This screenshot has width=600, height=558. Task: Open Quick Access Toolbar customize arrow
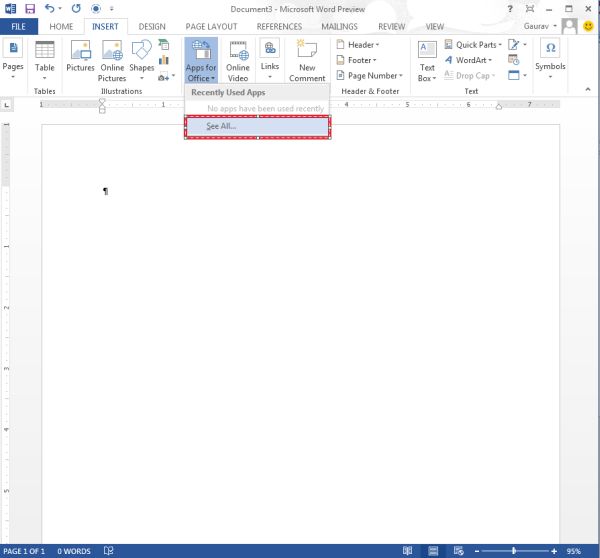[x=112, y=8]
